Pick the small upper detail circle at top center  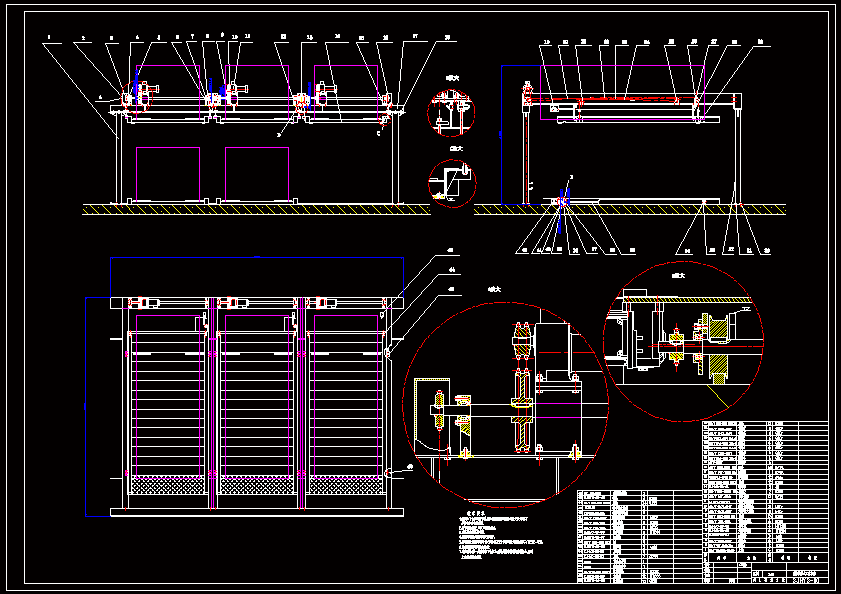point(451,113)
